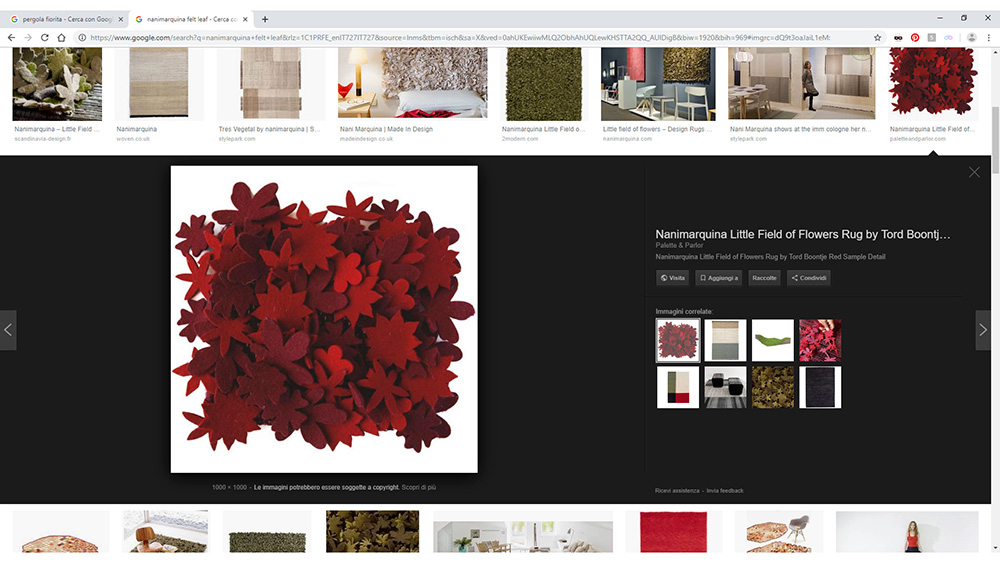Image resolution: width=1000 pixels, height=563 pixels.
Task: Bookmark this page with the star icon
Action: point(878,38)
